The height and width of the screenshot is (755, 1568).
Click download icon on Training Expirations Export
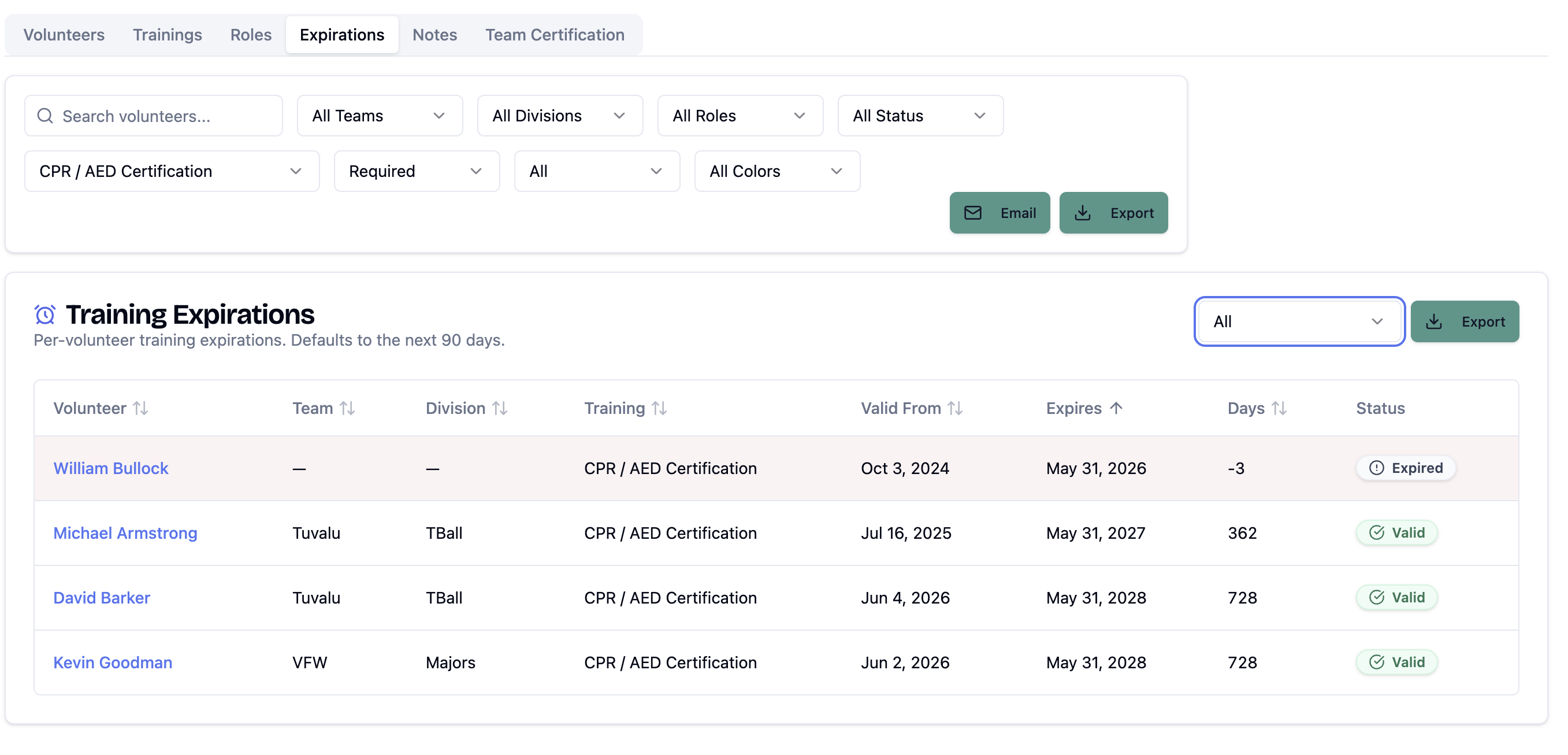pyautogui.click(x=1433, y=321)
